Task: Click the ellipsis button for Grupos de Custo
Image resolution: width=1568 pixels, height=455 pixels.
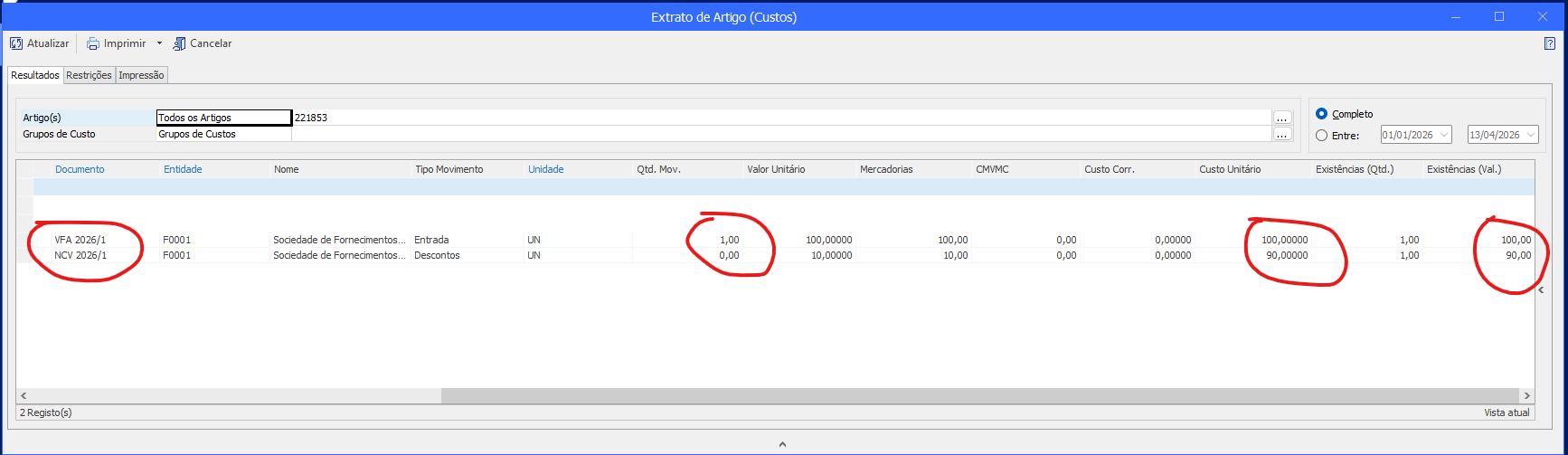Action: (1281, 134)
